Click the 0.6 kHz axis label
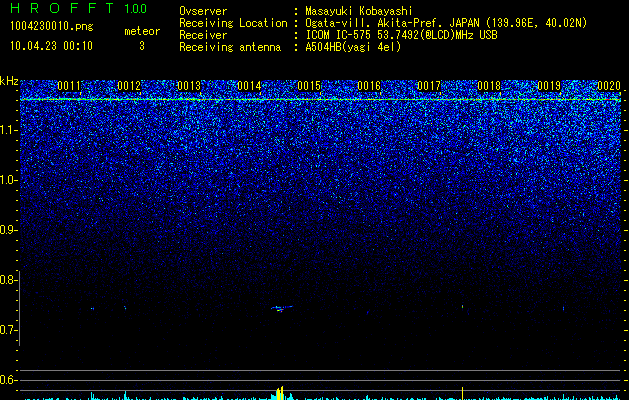 8,380
